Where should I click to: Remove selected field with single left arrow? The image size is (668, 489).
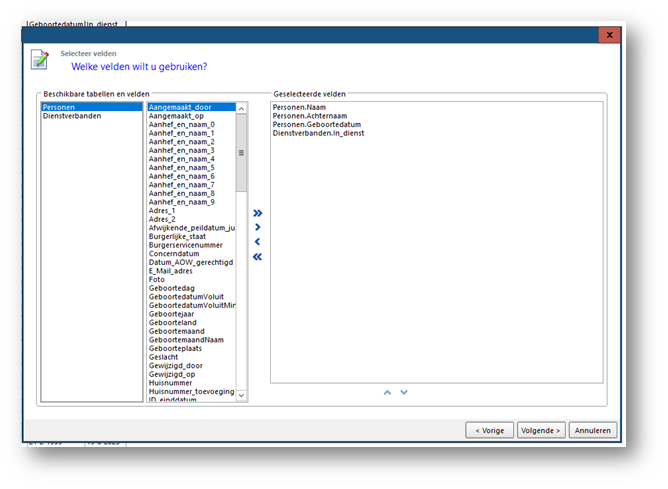(257, 242)
